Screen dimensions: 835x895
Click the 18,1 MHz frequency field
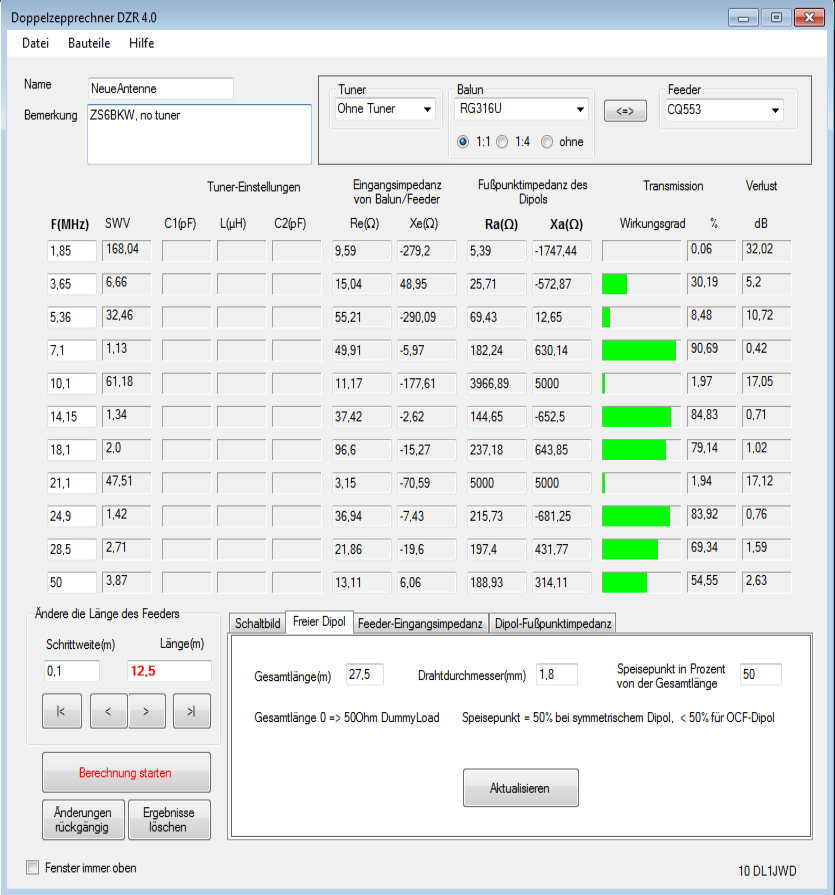(x=72, y=450)
